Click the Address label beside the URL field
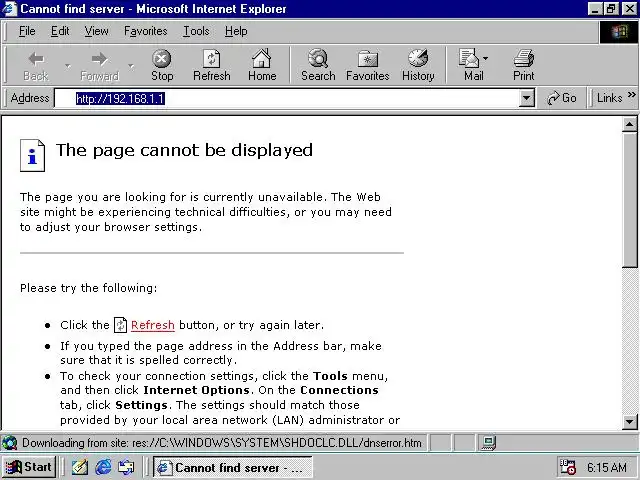Image resolution: width=640 pixels, height=480 pixels. (30, 98)
